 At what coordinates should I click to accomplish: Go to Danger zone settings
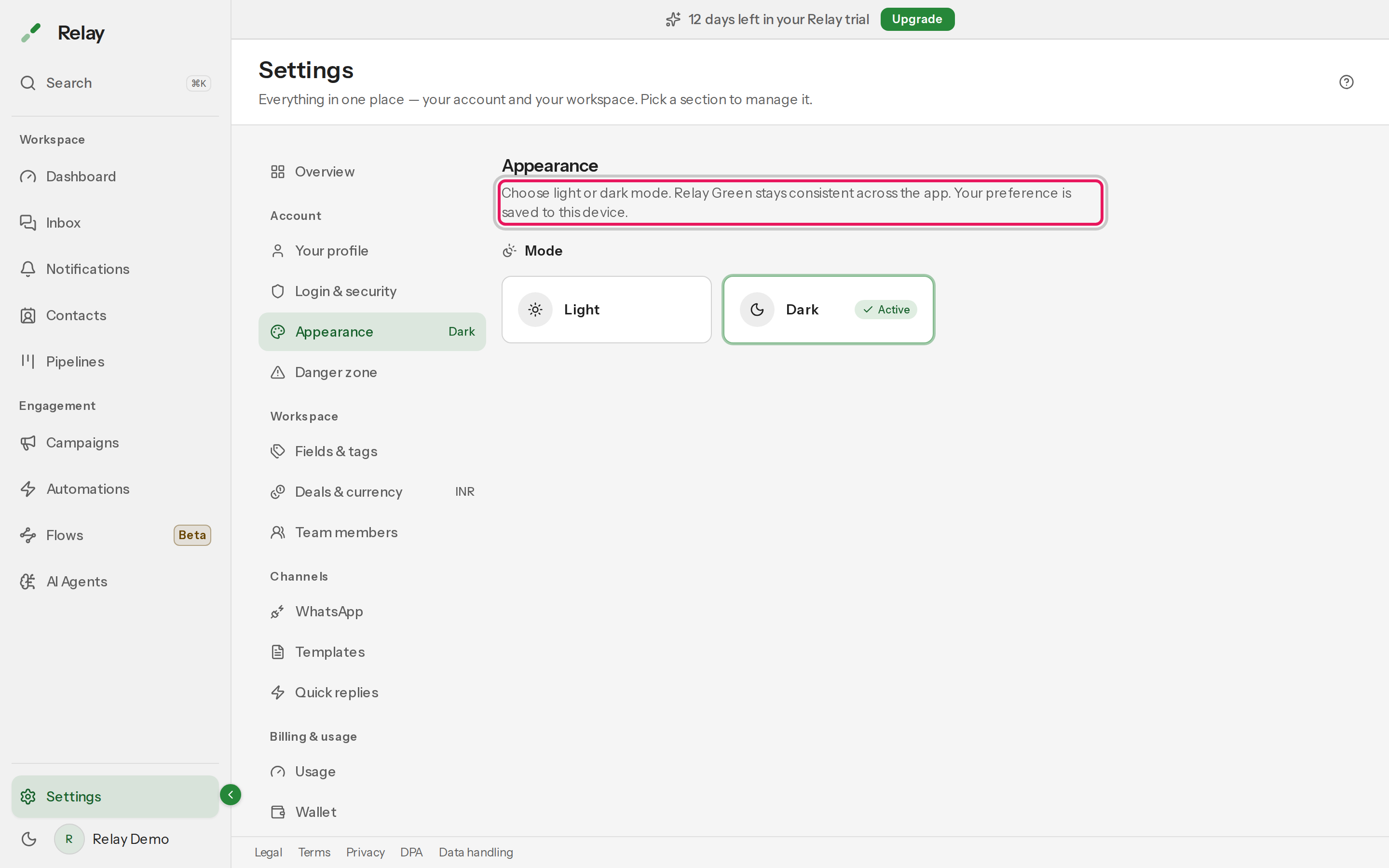(x=372, y=372)
